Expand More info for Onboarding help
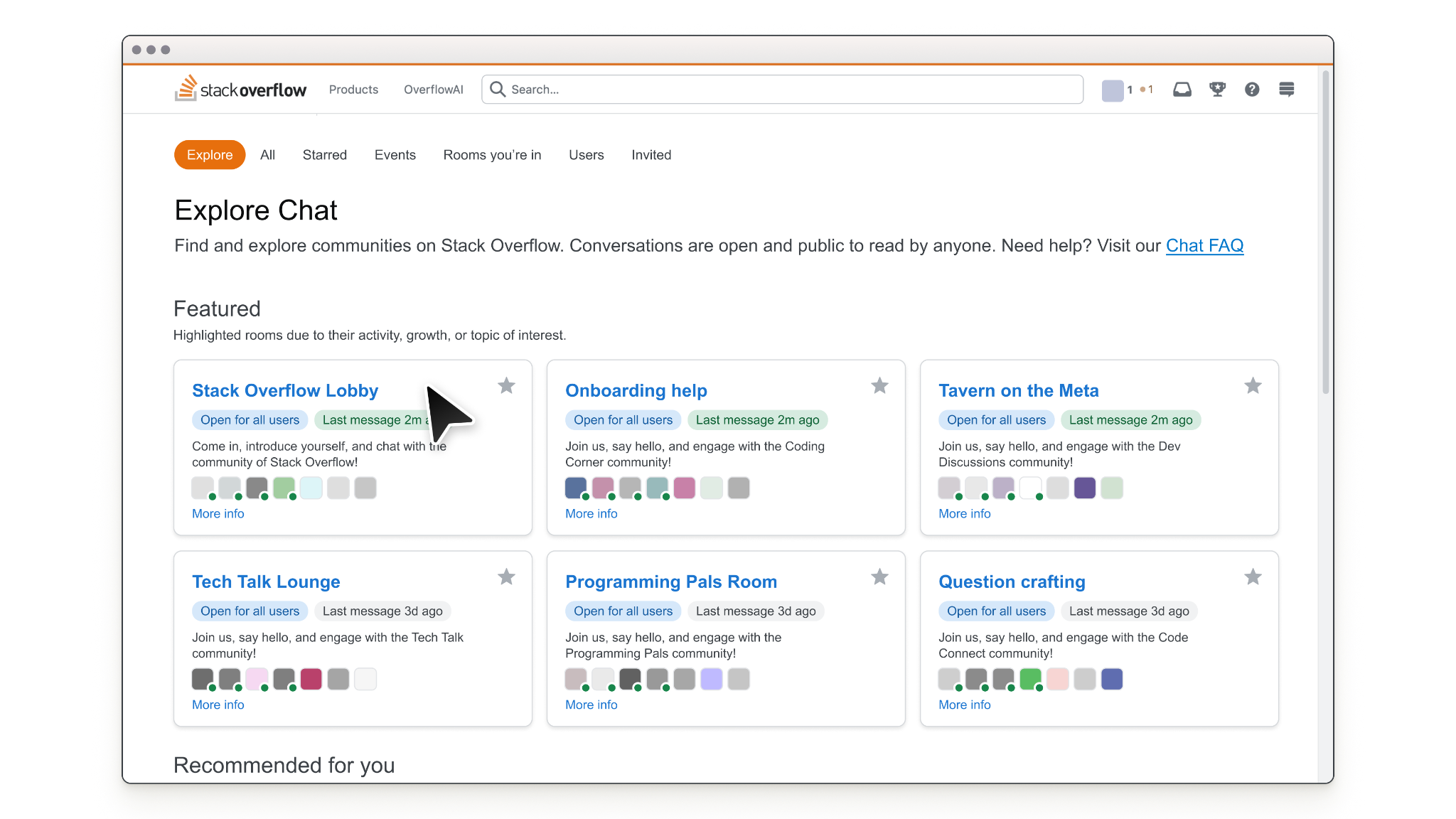1456x819 pixels. [591, 513]
